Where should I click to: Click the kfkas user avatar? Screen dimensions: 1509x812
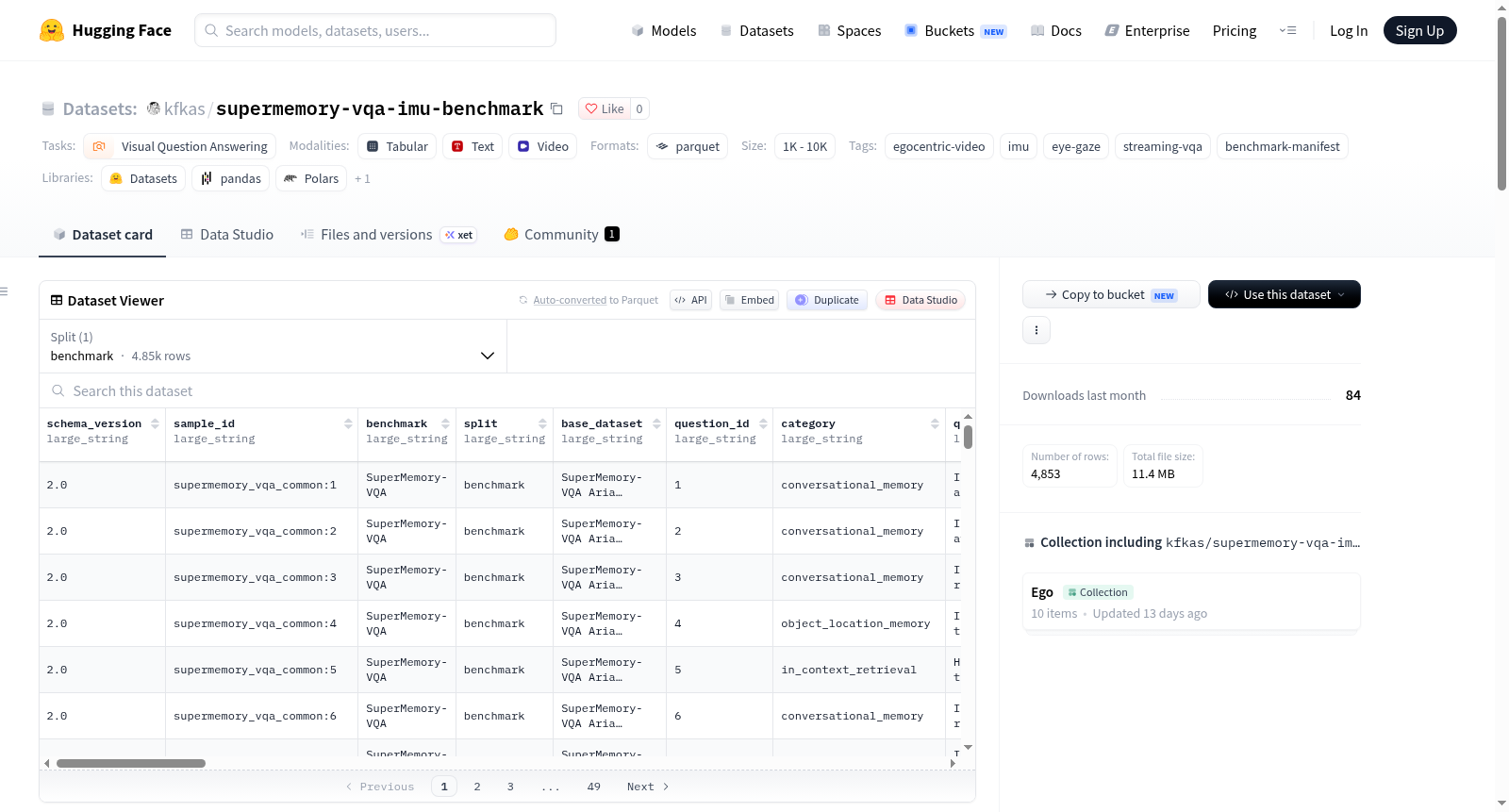tap(154, 109)
